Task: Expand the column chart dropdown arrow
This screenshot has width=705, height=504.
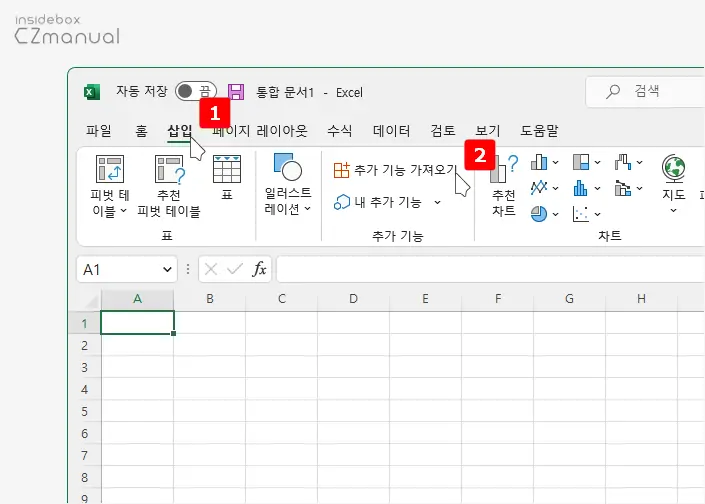Action: [x=556, y=162]
